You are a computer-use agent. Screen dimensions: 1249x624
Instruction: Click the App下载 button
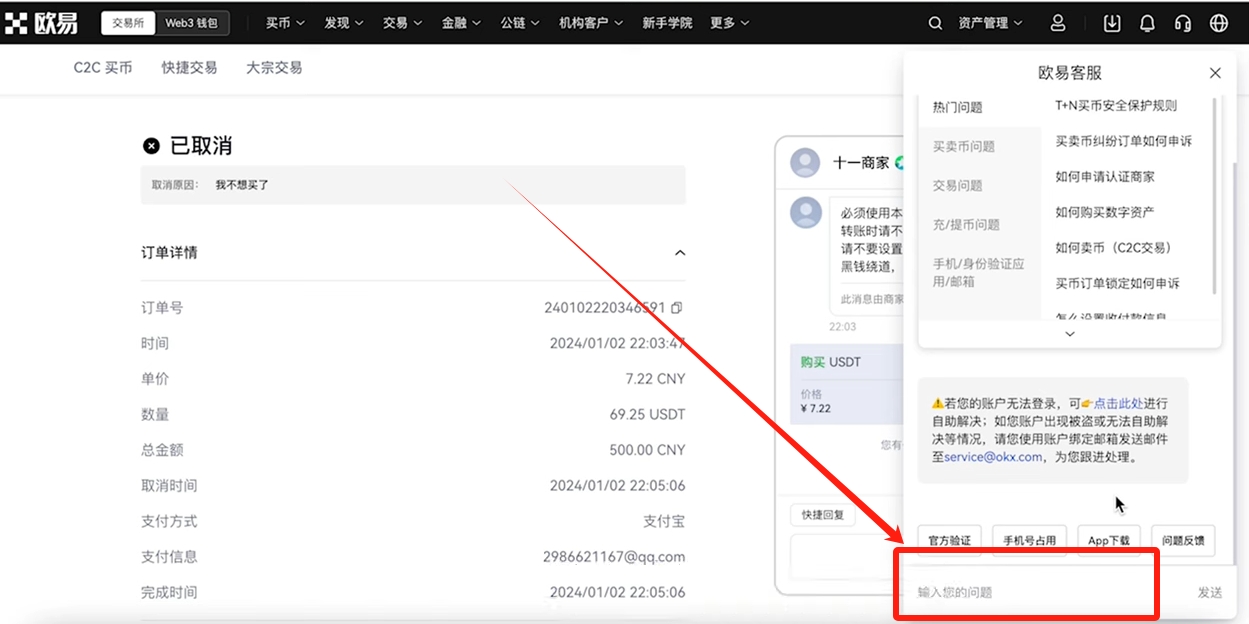point(1109,540)
